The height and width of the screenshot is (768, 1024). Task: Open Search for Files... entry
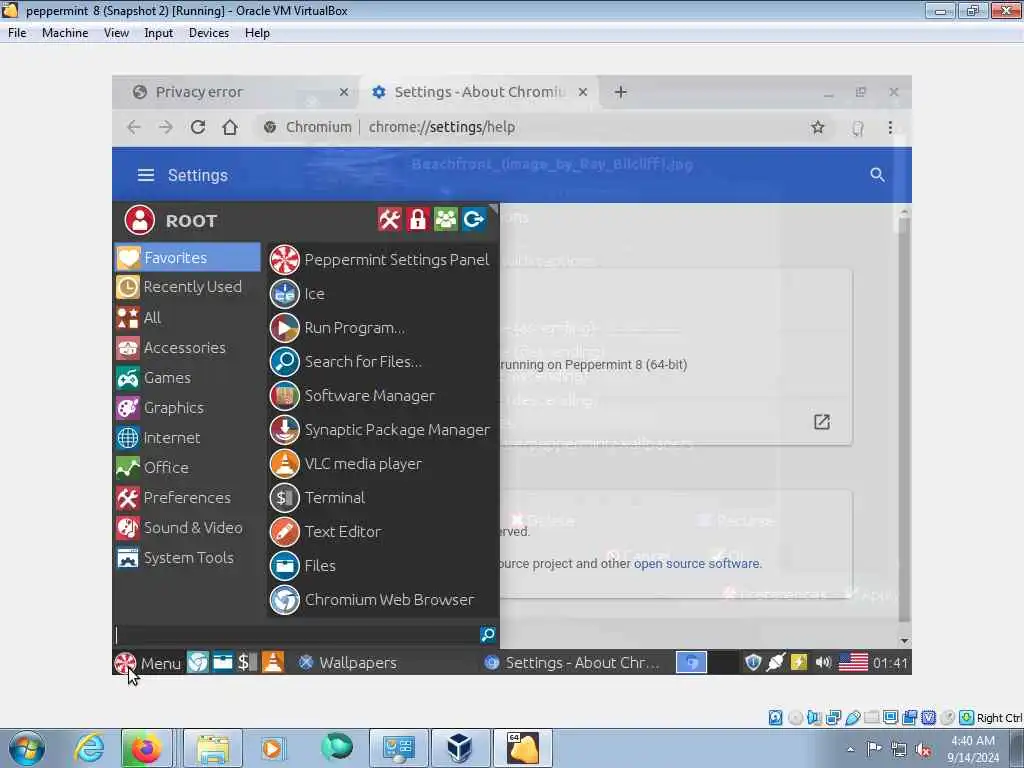click(380, 361)
